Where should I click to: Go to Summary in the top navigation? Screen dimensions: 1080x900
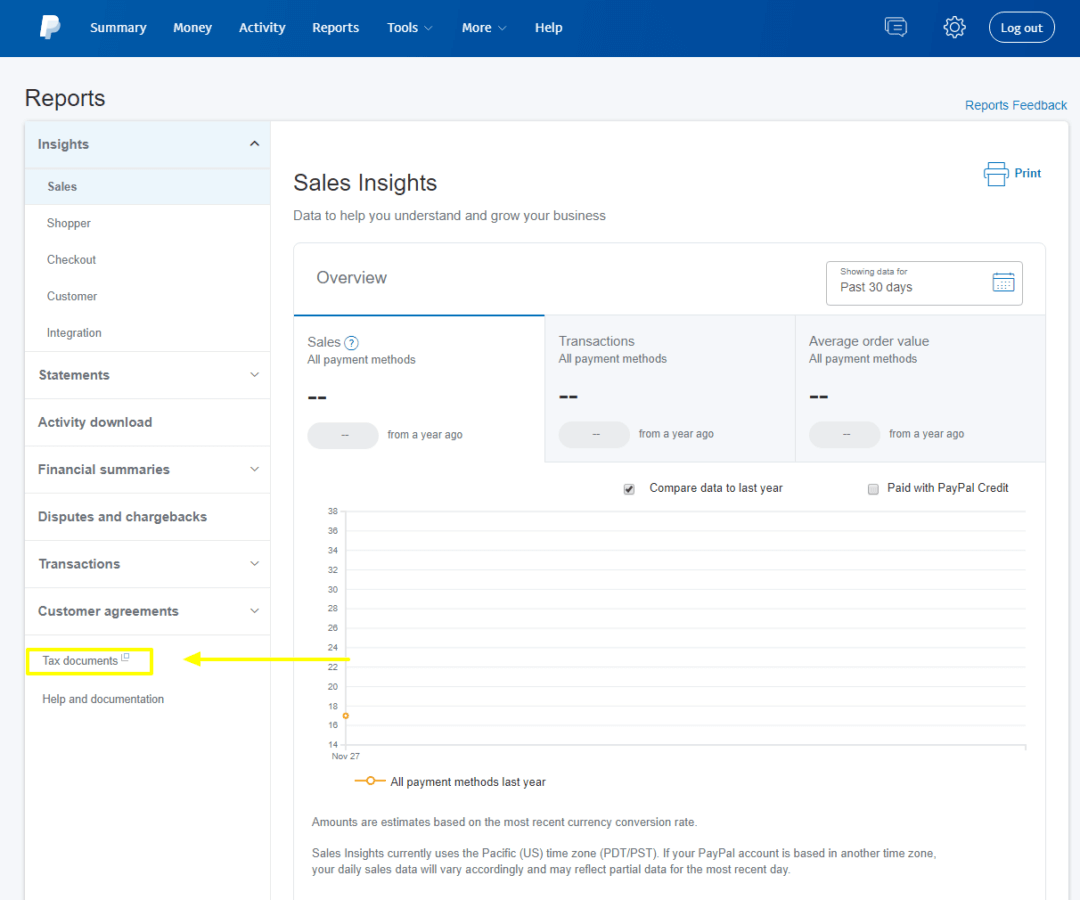click(x=118, y=28)
